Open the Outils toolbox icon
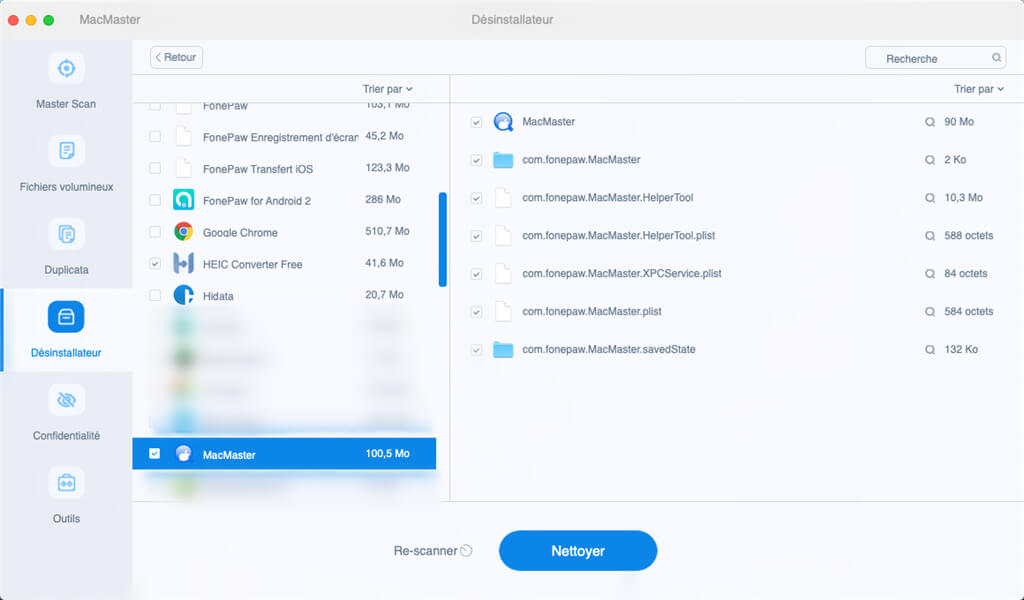Image resolution: width=1024 pixels, height=600 pixels. [x=66, y=482]
